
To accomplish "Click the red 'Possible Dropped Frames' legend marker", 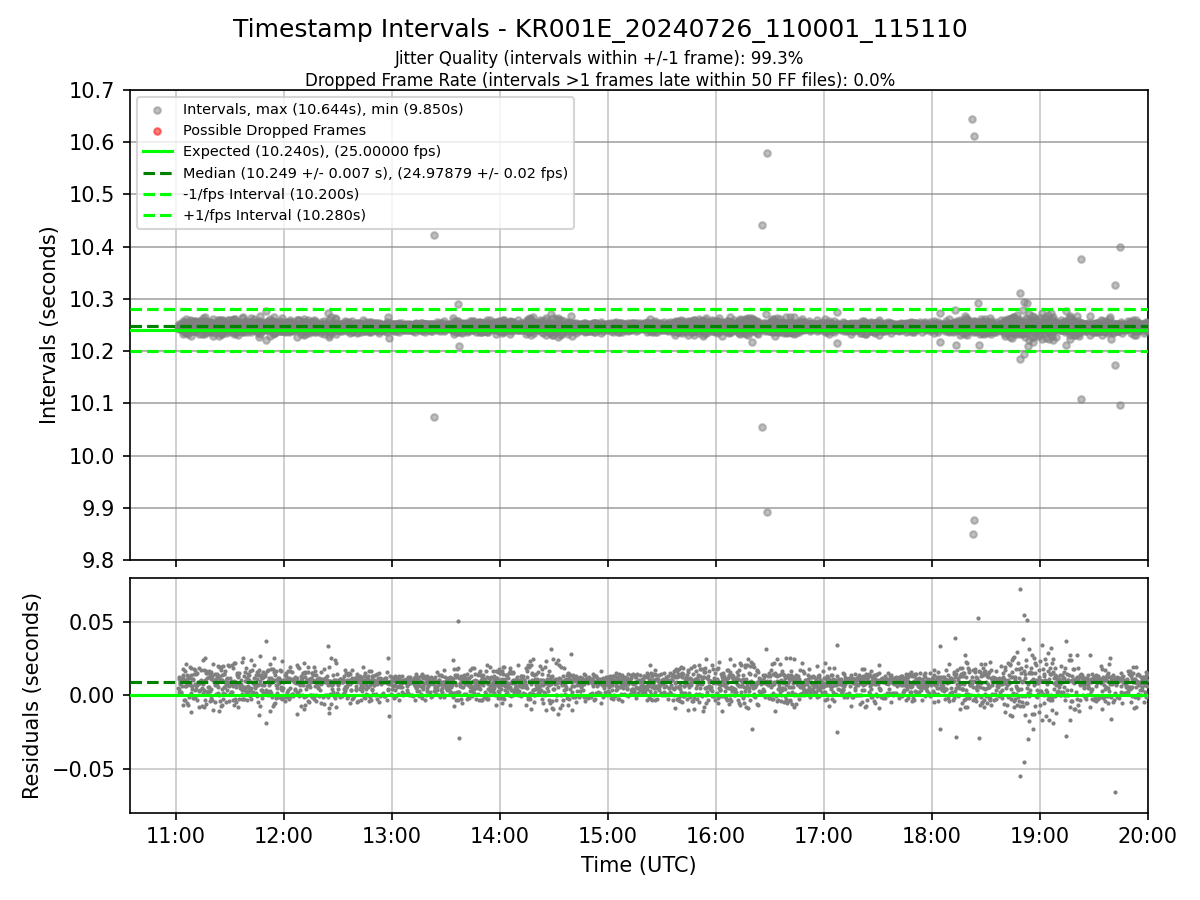I will 157,131.
